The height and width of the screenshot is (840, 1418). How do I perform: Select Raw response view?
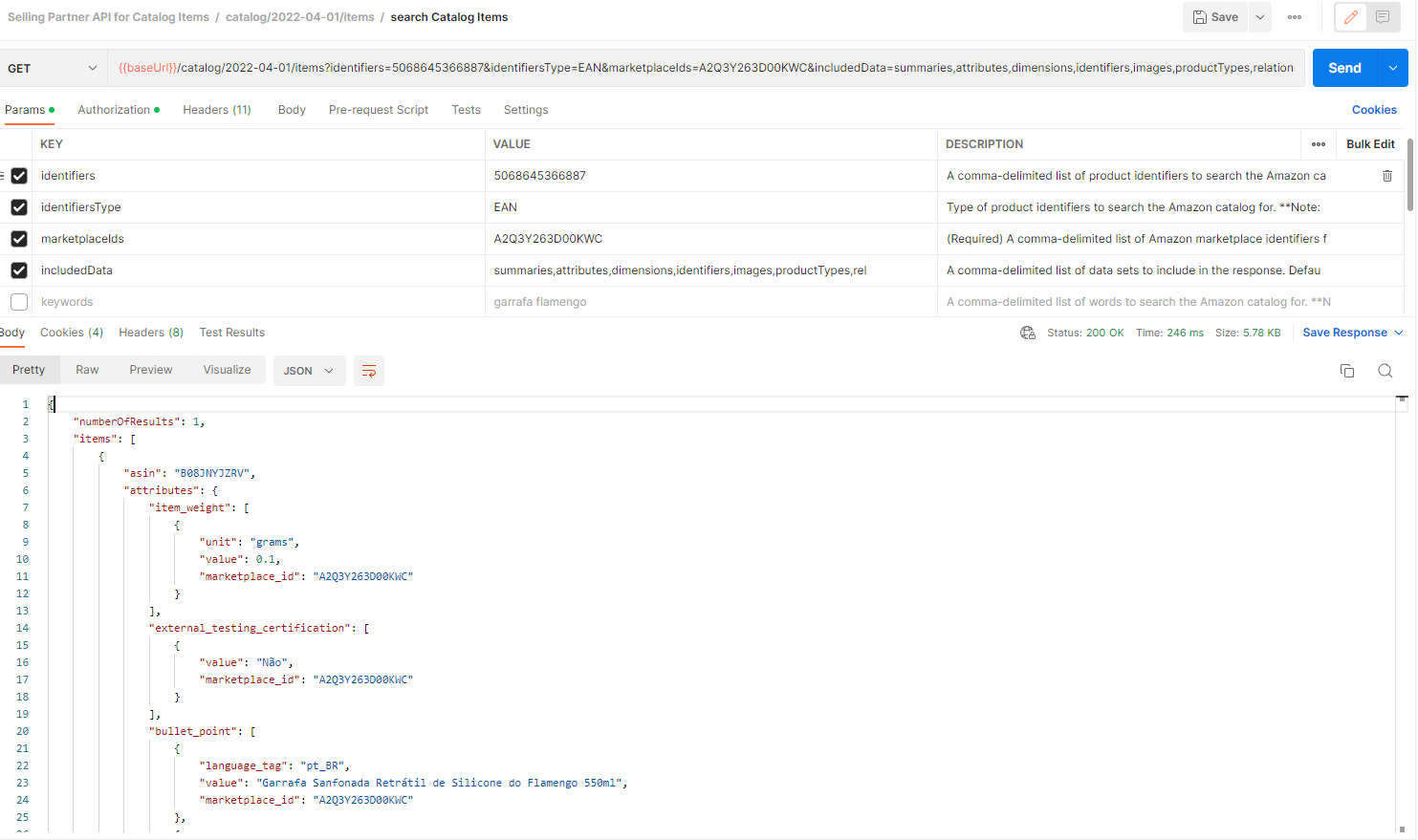pyautogui.click(x=87, y=370)
